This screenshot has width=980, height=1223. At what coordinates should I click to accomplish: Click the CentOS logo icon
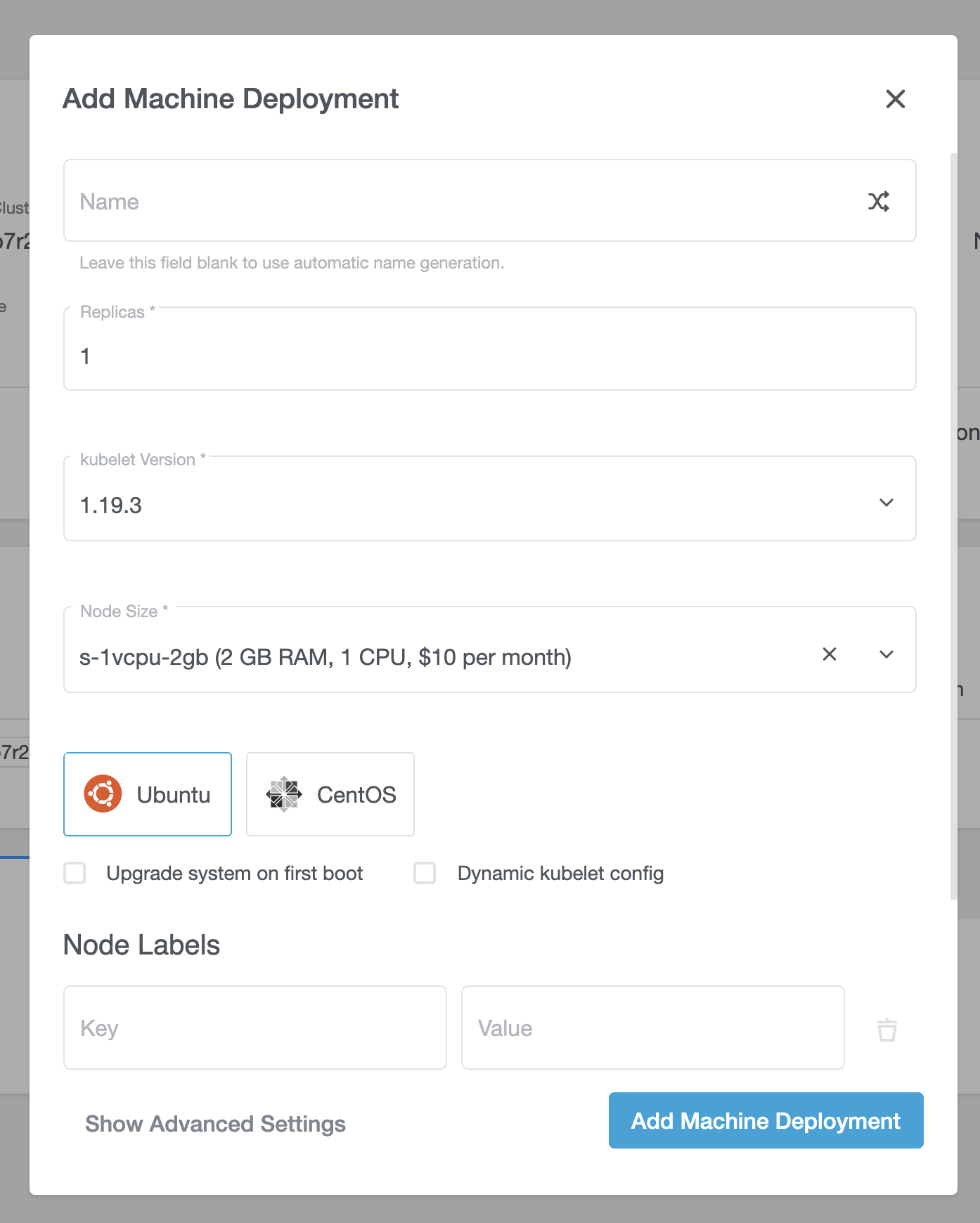coord(285,794)
